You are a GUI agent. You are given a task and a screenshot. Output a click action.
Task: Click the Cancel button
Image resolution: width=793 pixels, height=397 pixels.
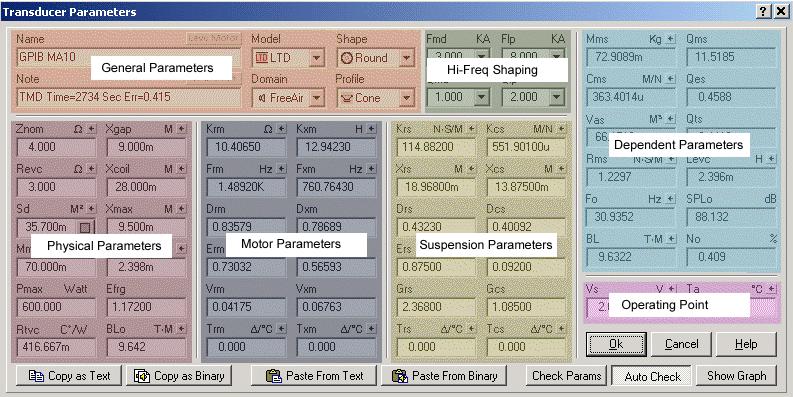click(x=681, y=344)
